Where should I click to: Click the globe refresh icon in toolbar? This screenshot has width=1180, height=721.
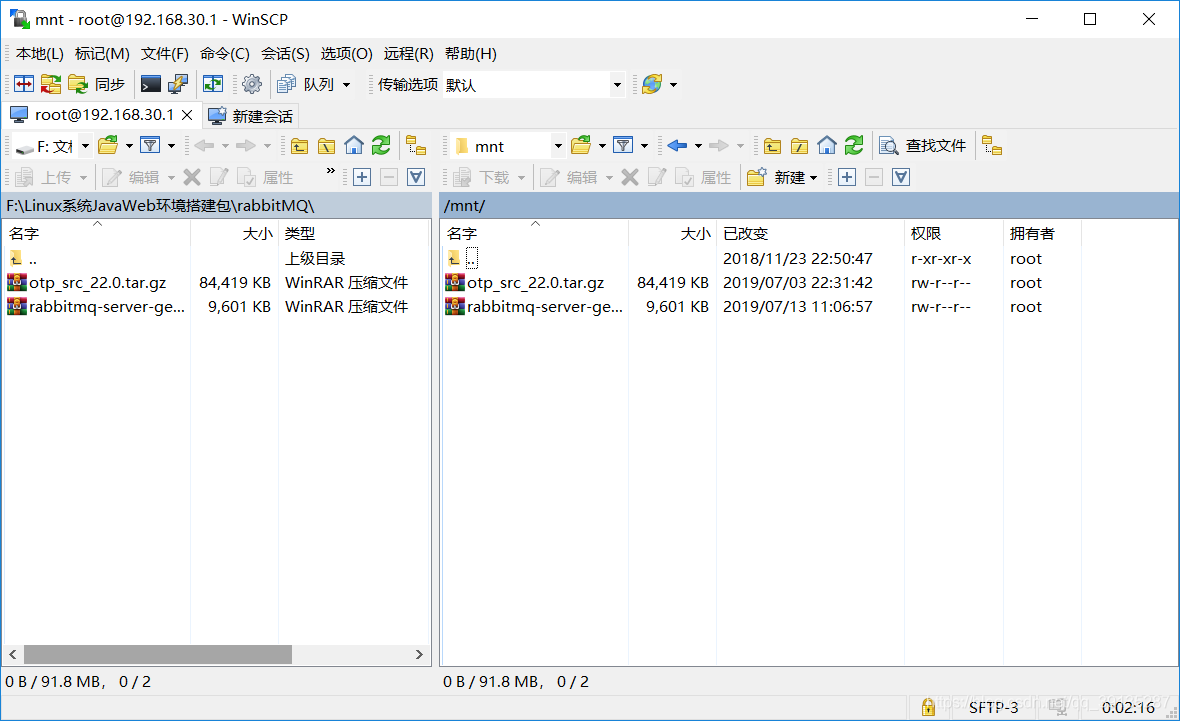652,84
